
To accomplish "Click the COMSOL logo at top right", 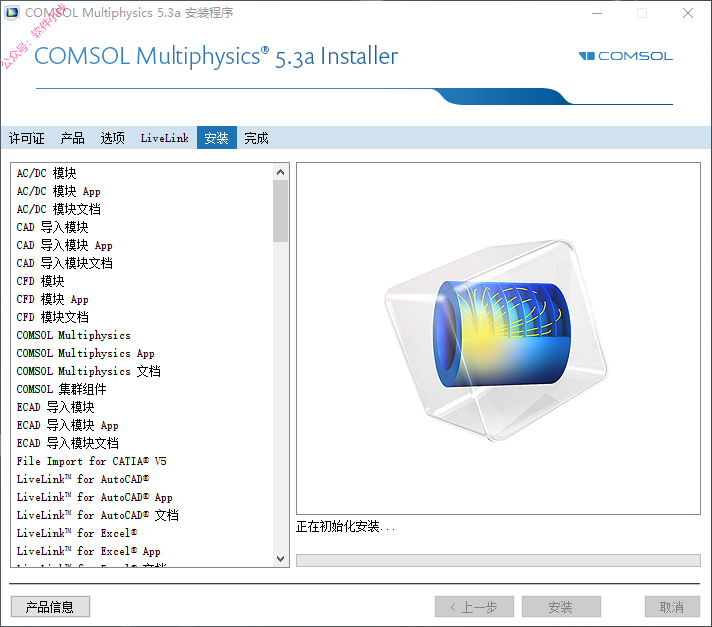I will pos(625,56).
